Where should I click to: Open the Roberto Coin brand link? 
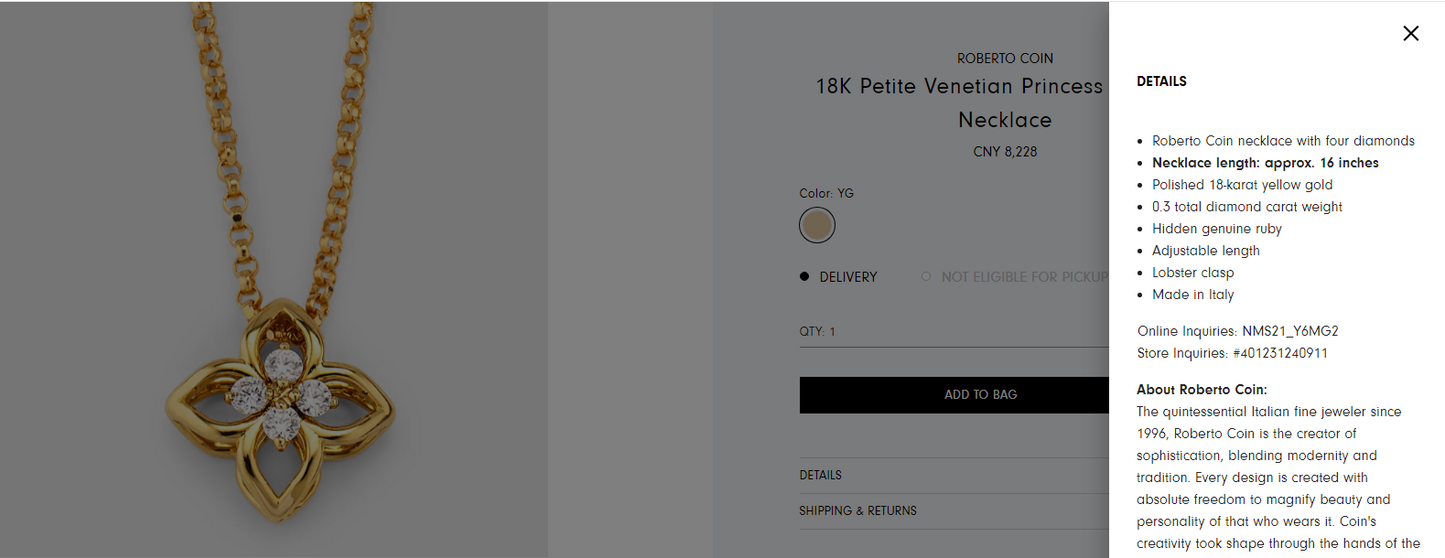[x=1004, y=59]
